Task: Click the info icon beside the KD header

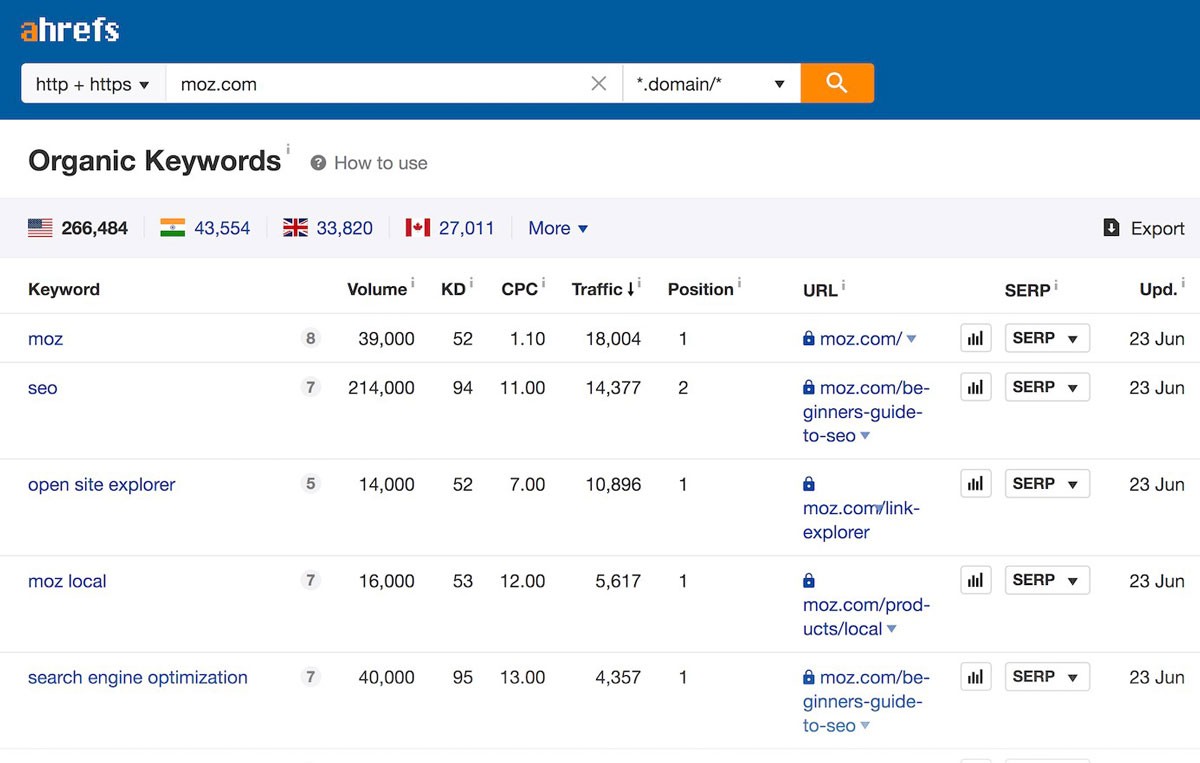Action: pos(471,283)
